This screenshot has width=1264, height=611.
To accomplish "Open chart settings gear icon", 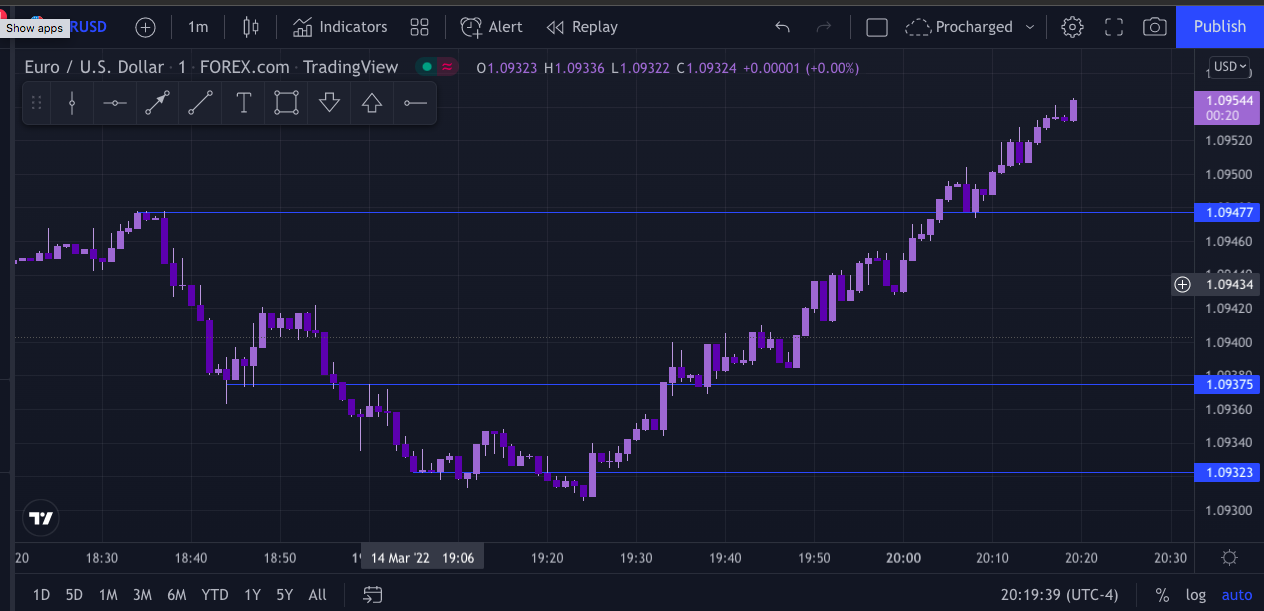I will click(1072, 27).
